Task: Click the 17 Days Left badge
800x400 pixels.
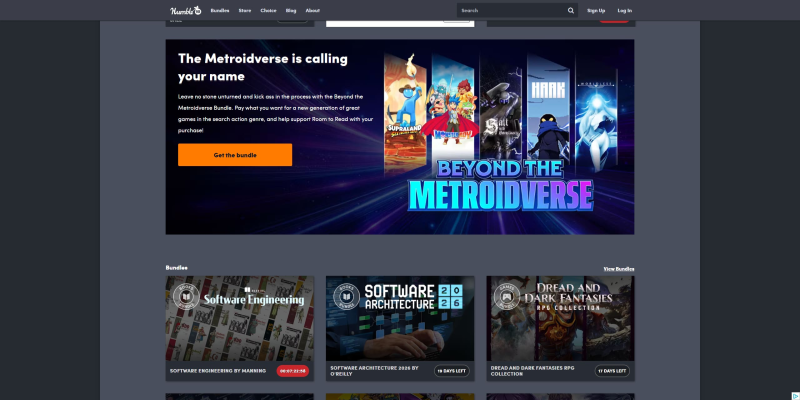Action: (612, 371)
